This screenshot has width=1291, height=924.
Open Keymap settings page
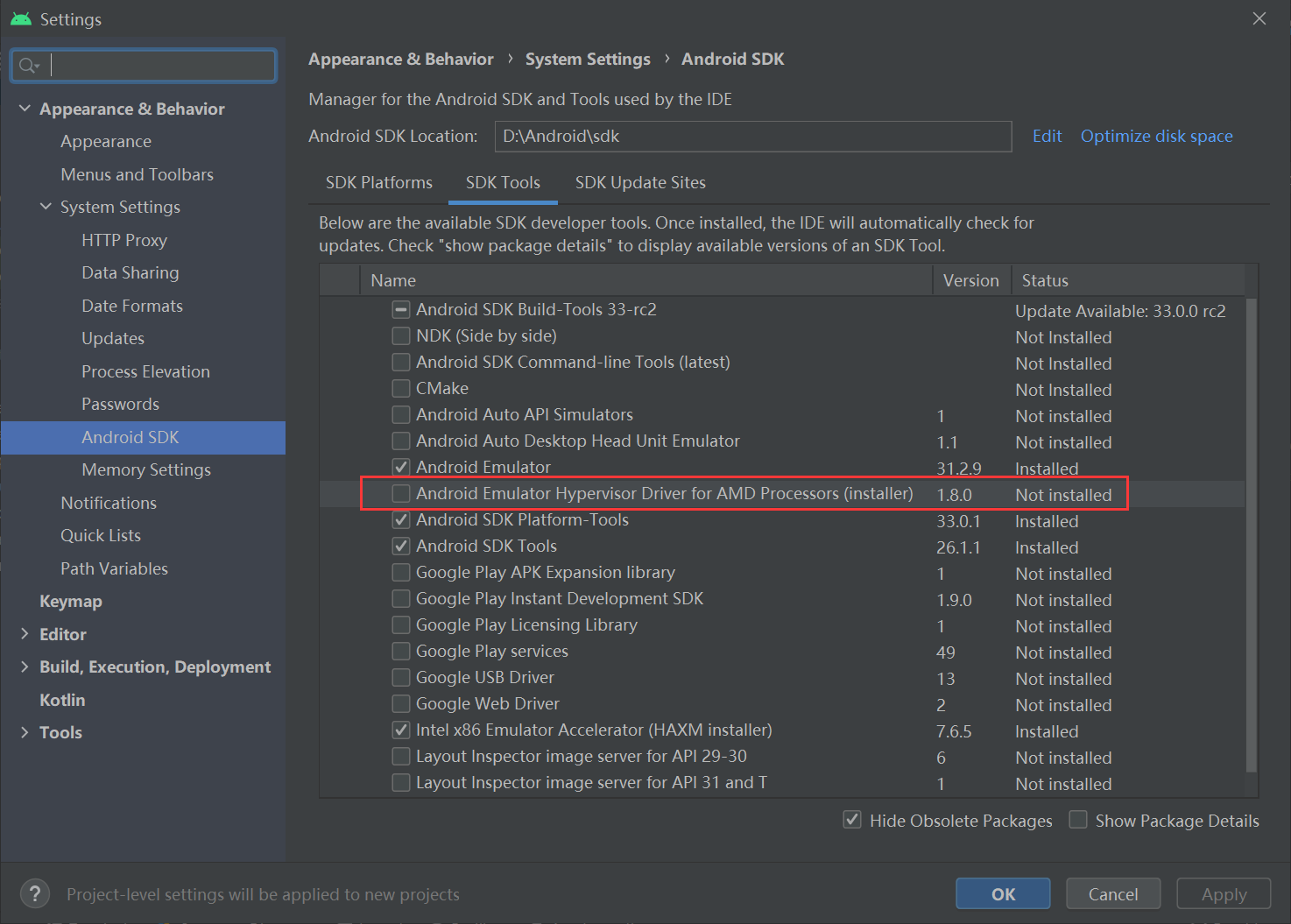click(71, 601)
